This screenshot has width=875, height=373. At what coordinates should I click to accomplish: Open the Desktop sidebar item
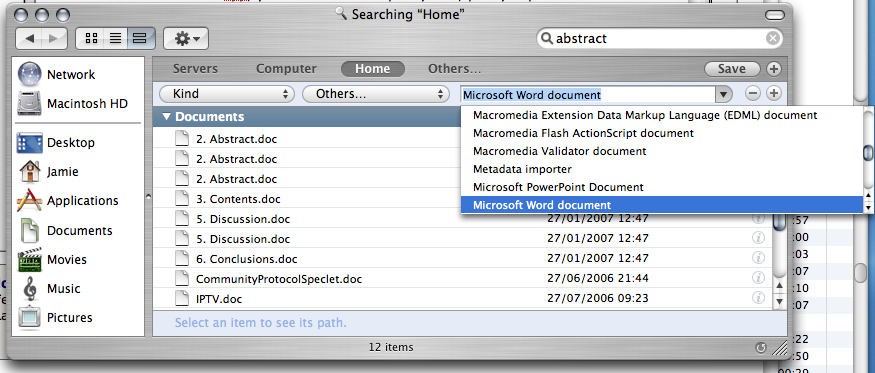coord(56,142)
